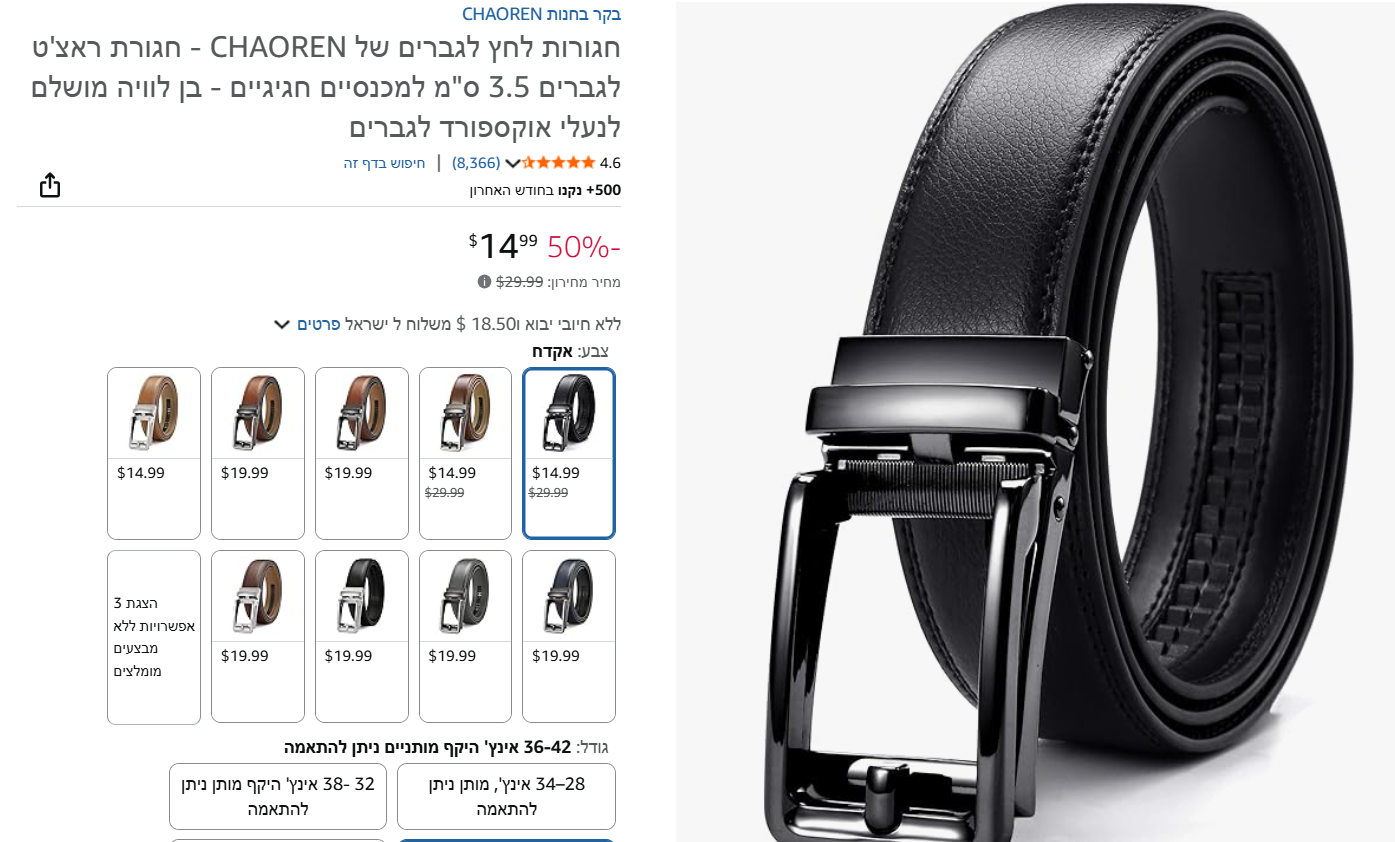Select black belt with silver buckle at $19.99
Image resolution: width=1395 pixels, height=842 pixels.
point(362,636)
